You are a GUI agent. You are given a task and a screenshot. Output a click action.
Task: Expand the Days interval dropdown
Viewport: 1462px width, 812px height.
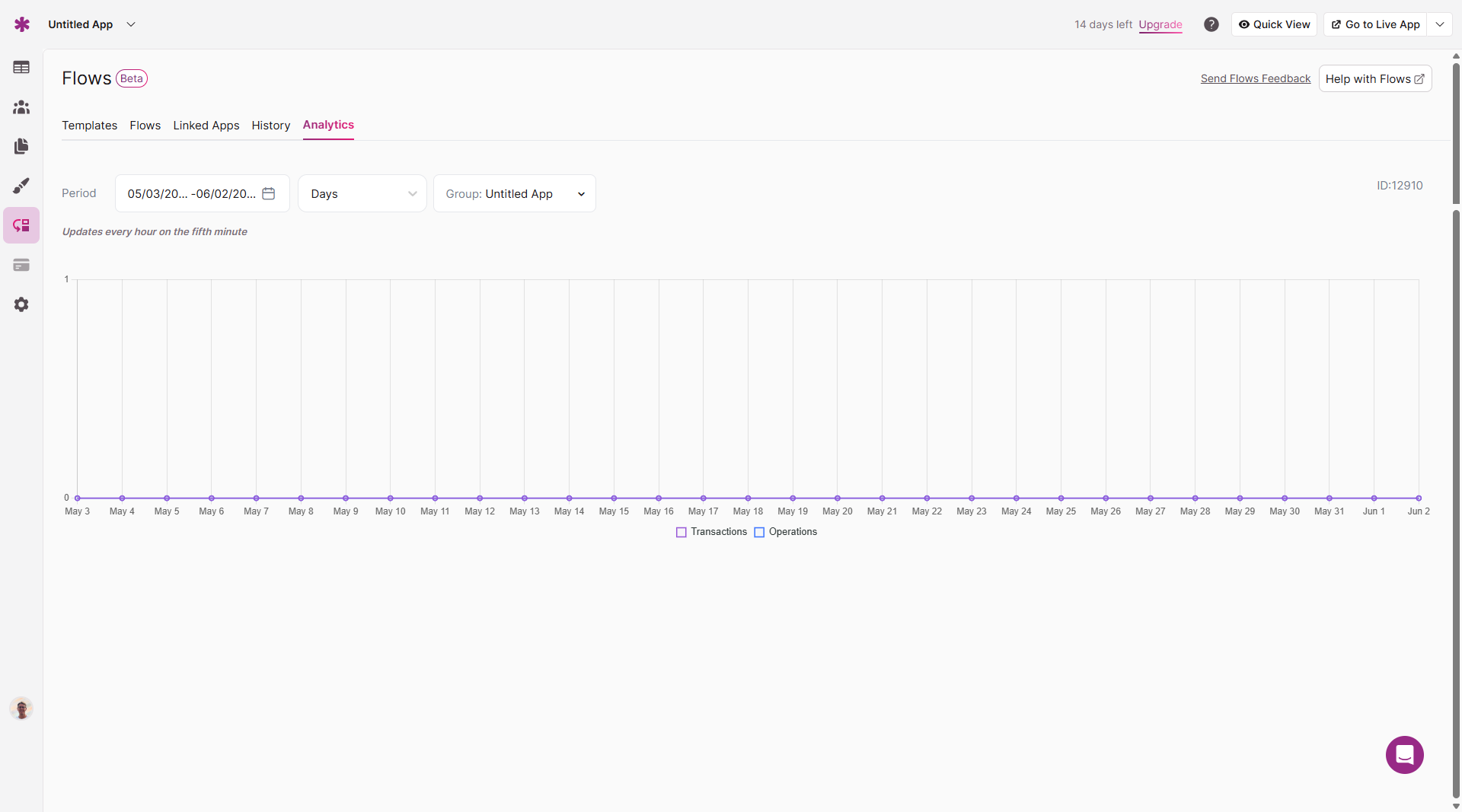click(x=362, y=194)
